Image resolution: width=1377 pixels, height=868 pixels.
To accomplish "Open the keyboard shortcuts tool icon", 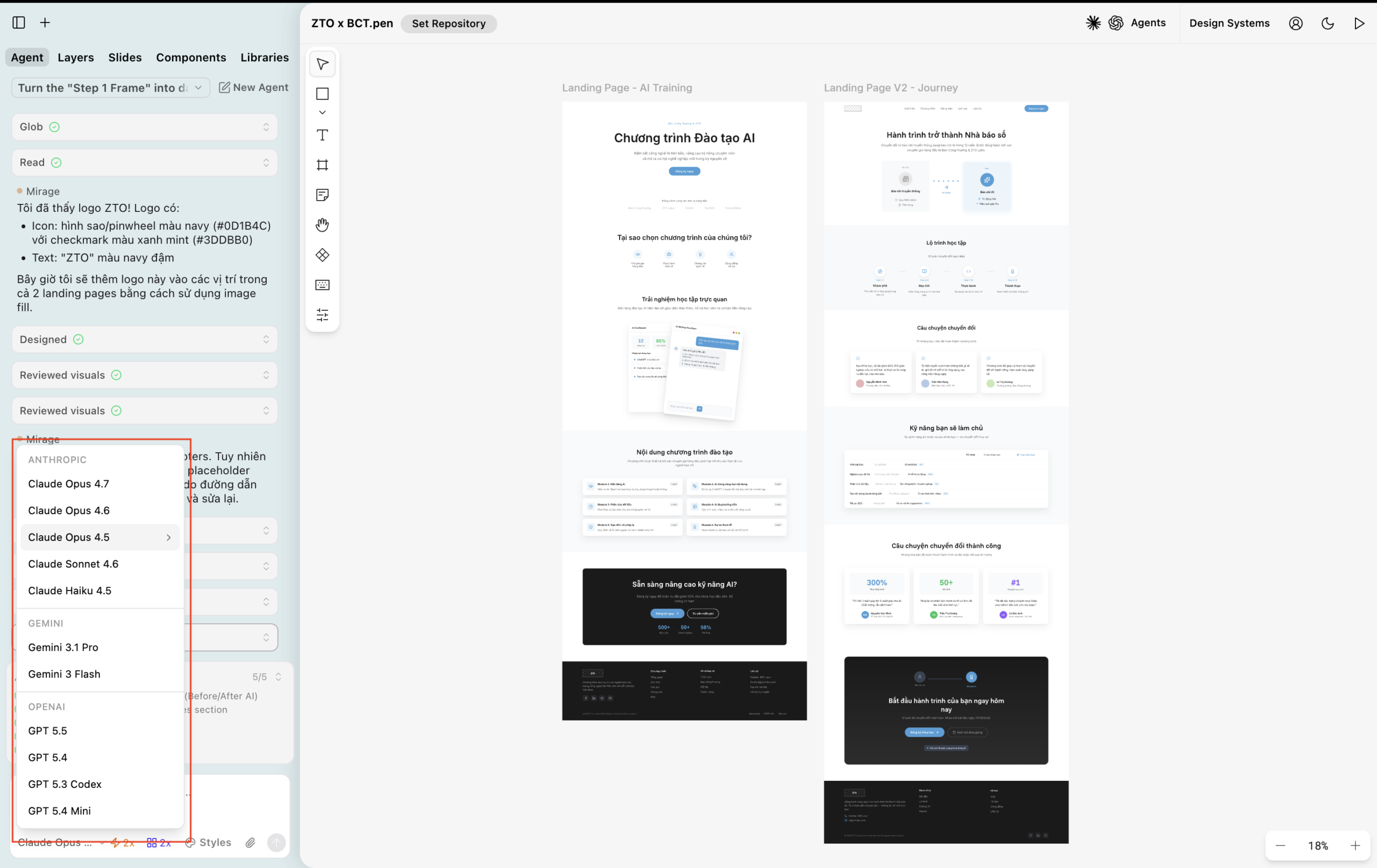I will coord(323,284).
